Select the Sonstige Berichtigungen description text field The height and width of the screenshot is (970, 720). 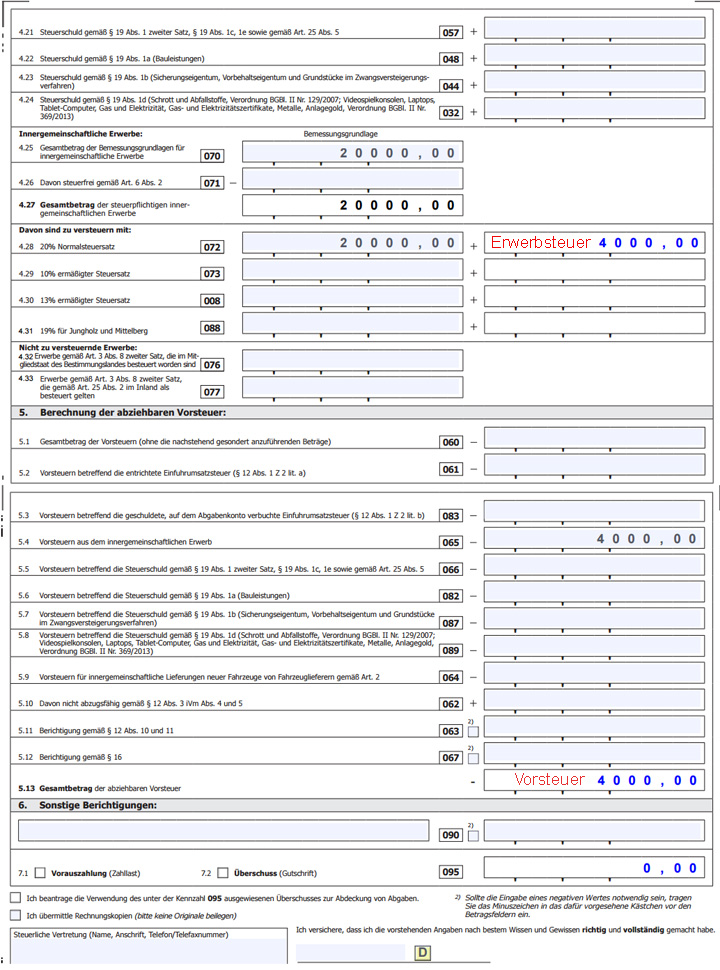223,830
